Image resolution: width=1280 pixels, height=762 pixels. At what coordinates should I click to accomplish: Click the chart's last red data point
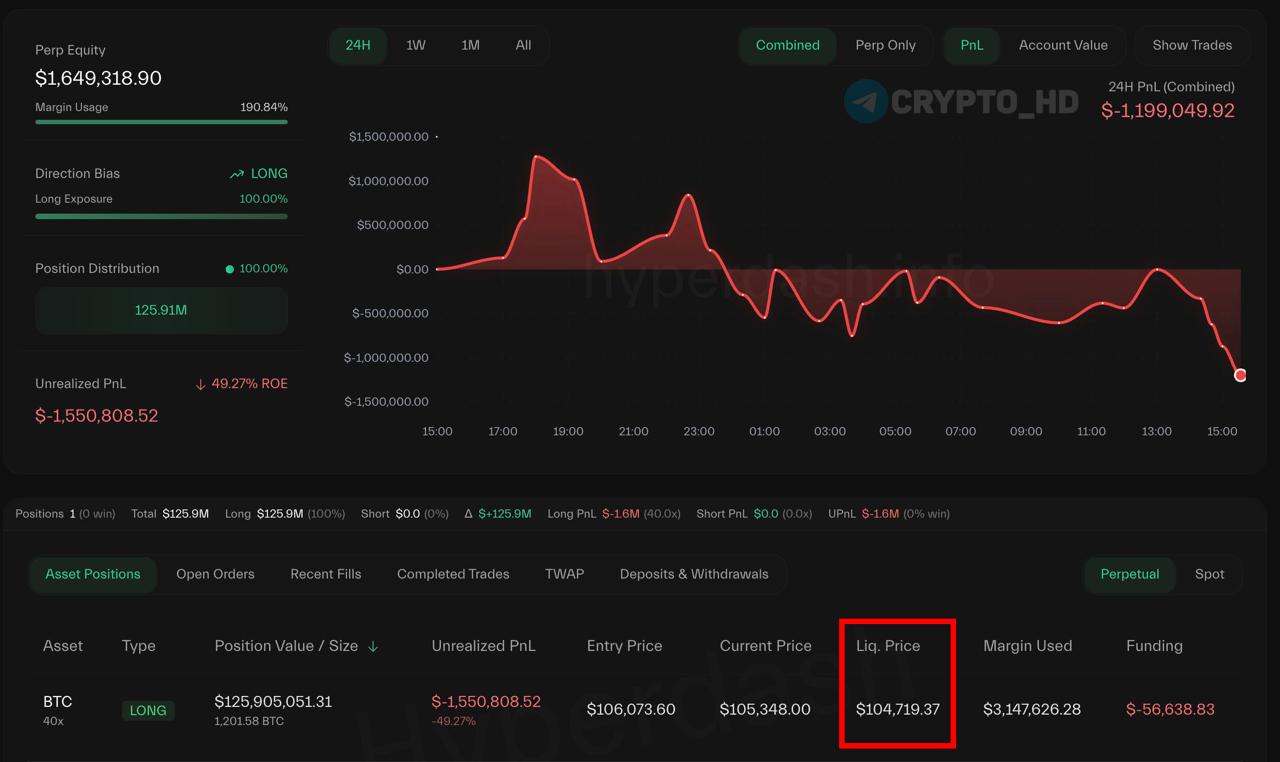(x=1240, y=375)
